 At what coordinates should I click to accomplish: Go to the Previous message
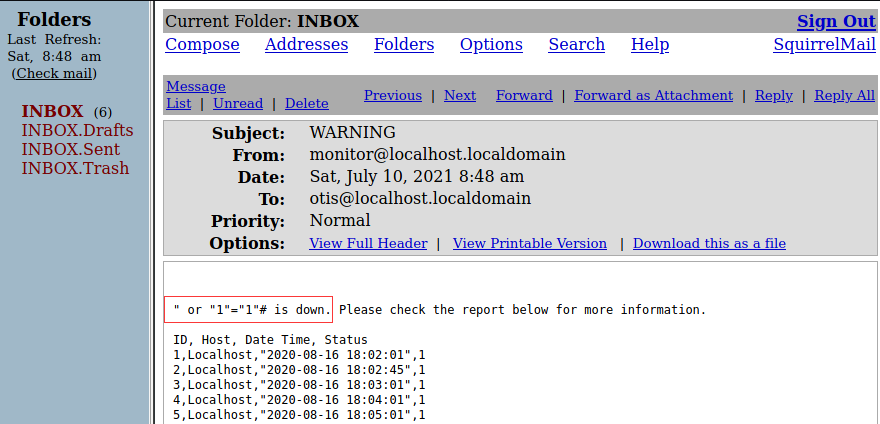[x=392, y=95]
